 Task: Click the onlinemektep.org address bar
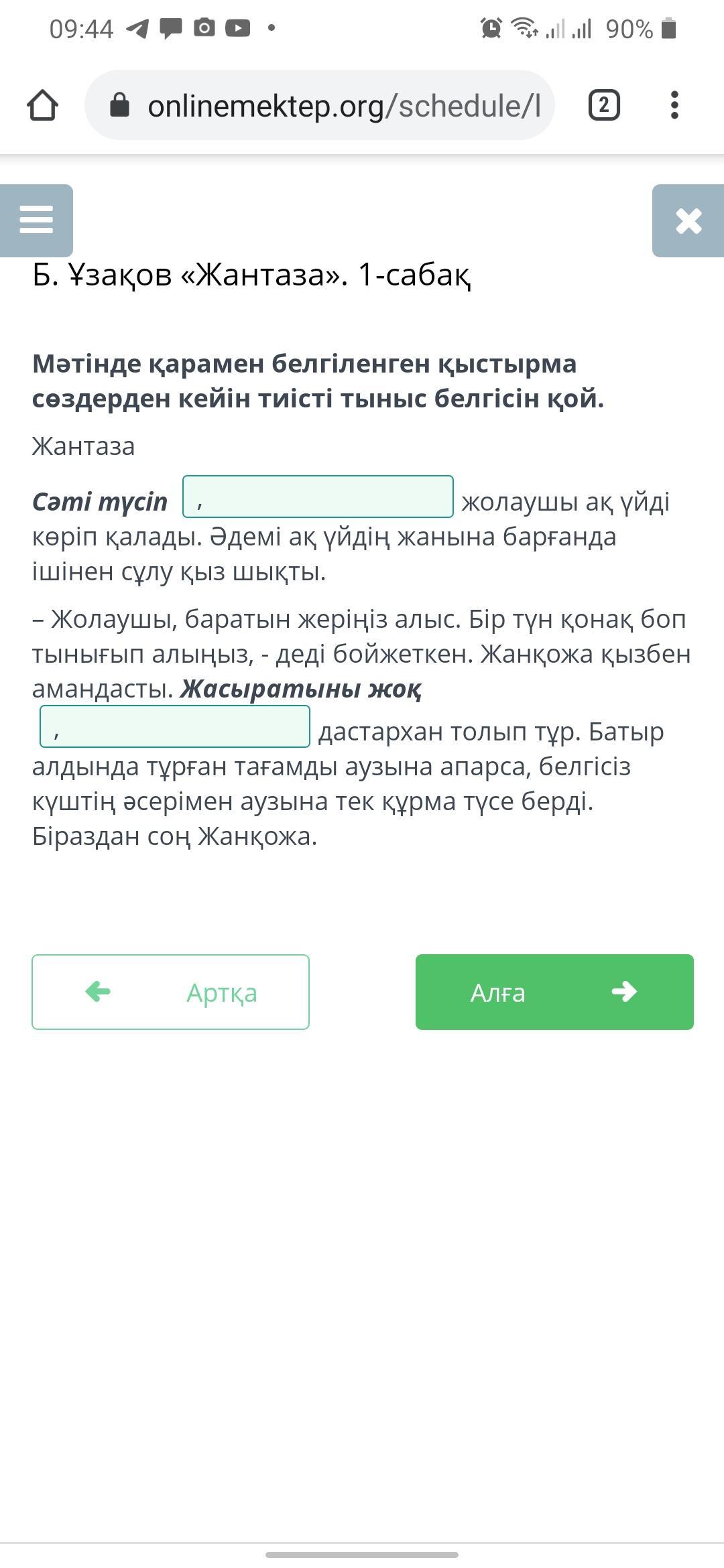point(342,106)
